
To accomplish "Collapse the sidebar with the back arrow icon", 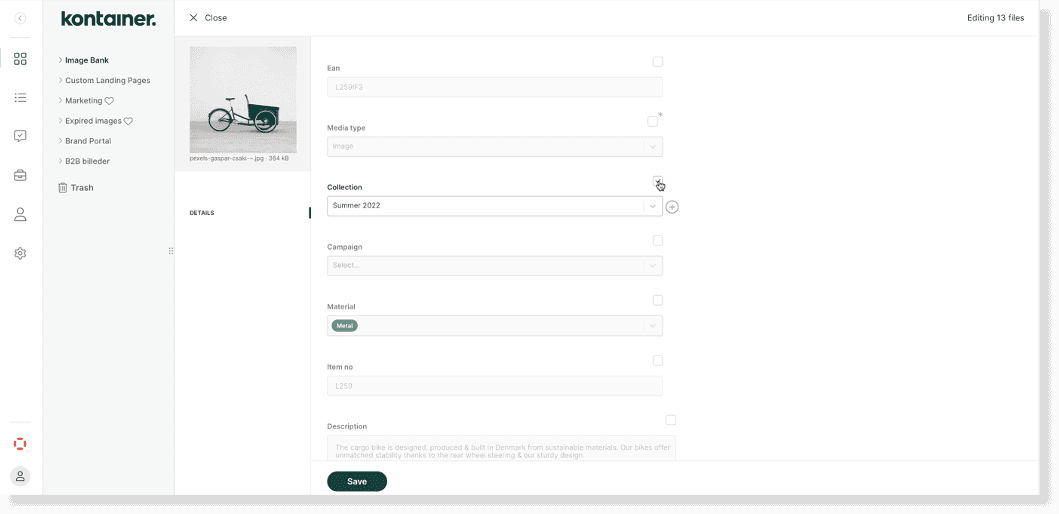I will 20,18.
